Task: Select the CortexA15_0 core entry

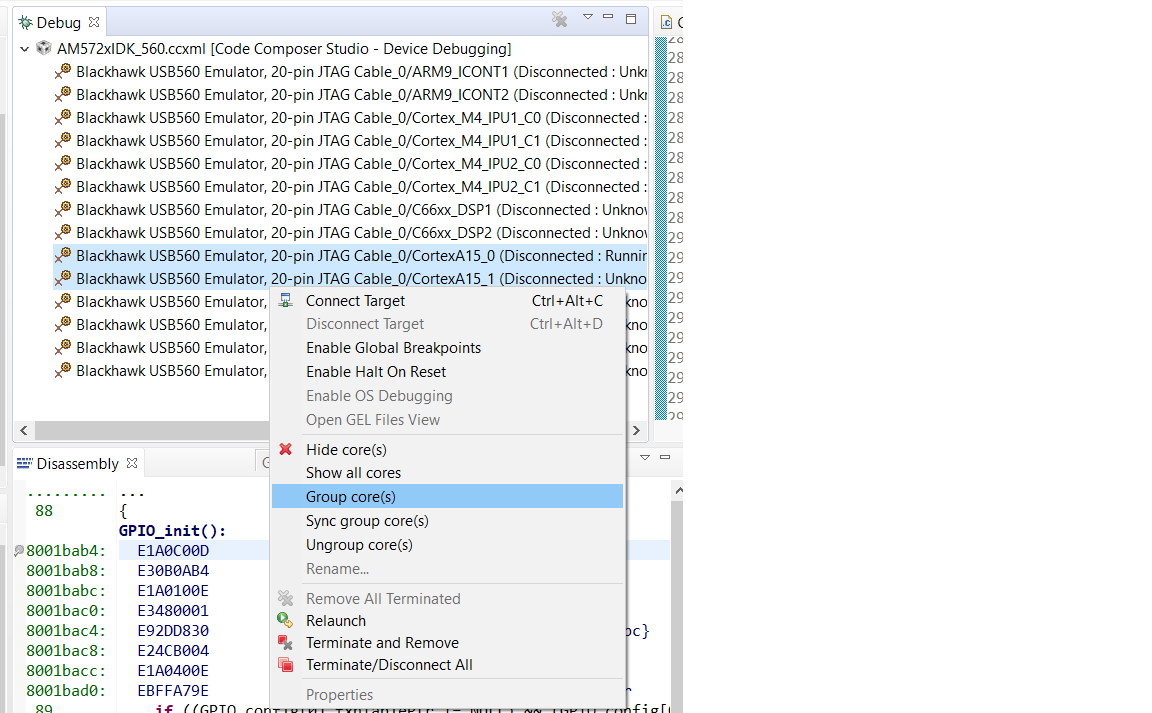Action: (x=350, y=256)
